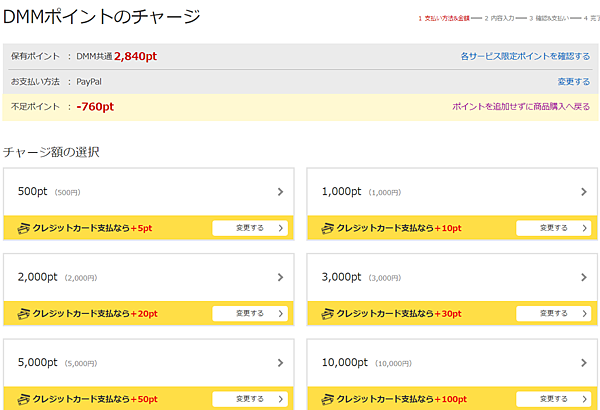600x410 pixels.
Task: Click the チャージ額の選択 section heading
Action: 51,152
